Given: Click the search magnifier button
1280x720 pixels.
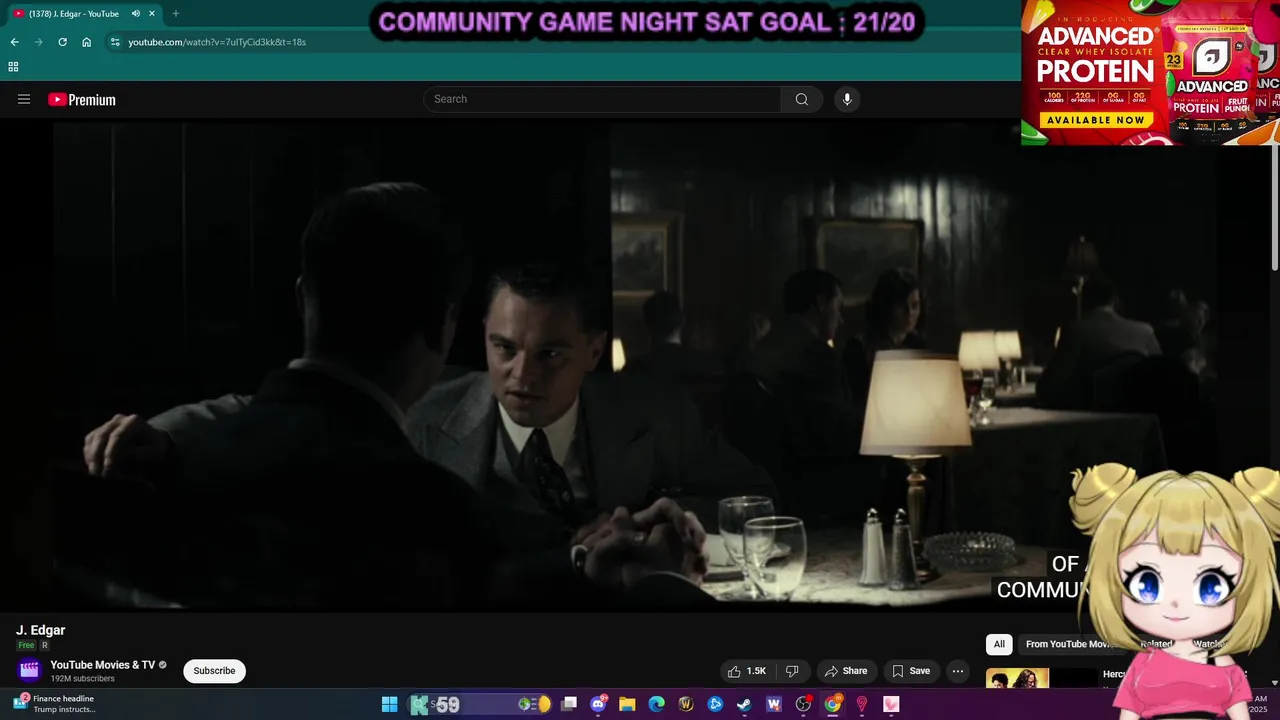Looking at the screenshot, I should (802, 99).
